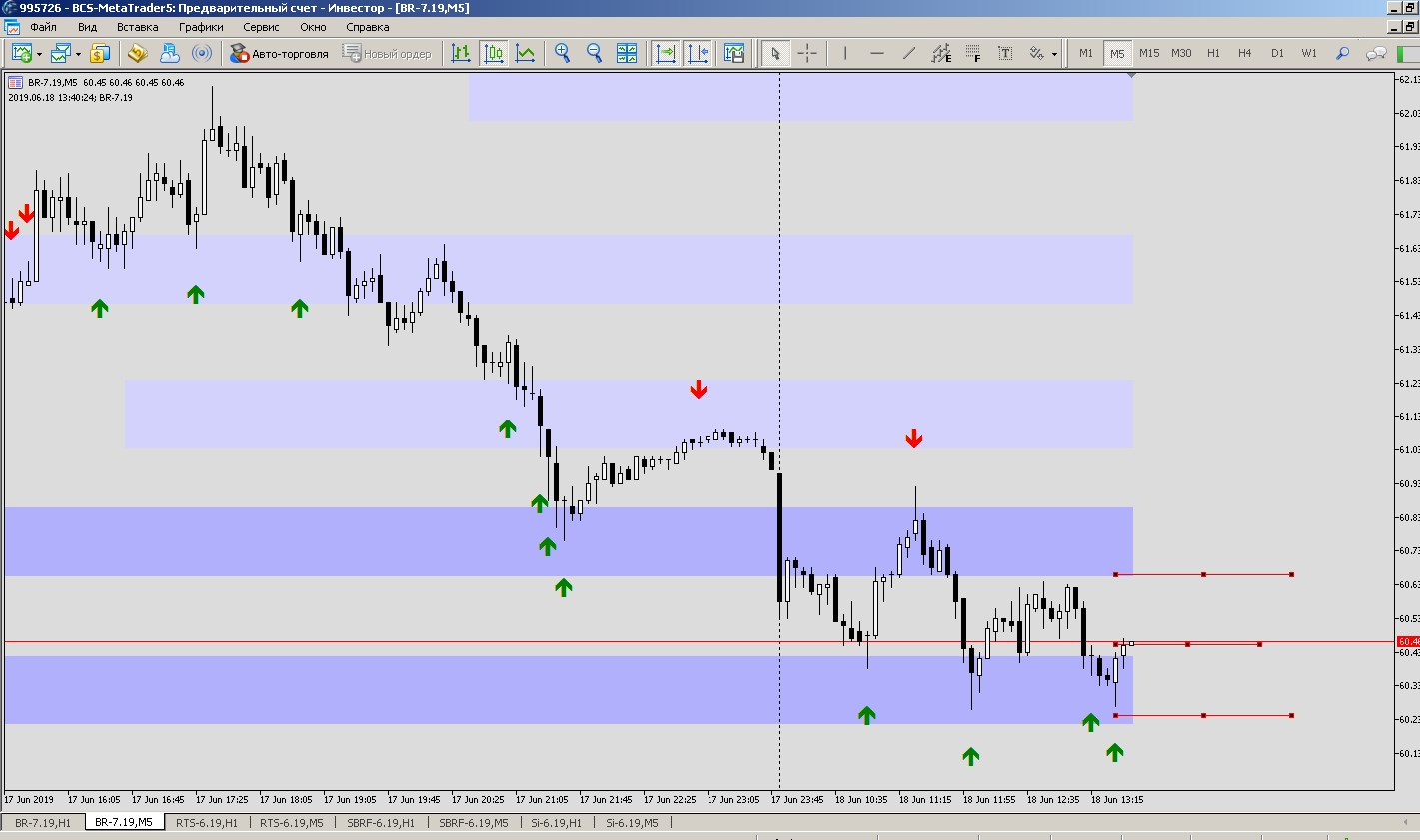Tile chart windows with the grid icon
The width and height of the screenshot is (1420, 840).
click(x=627, y=53)
